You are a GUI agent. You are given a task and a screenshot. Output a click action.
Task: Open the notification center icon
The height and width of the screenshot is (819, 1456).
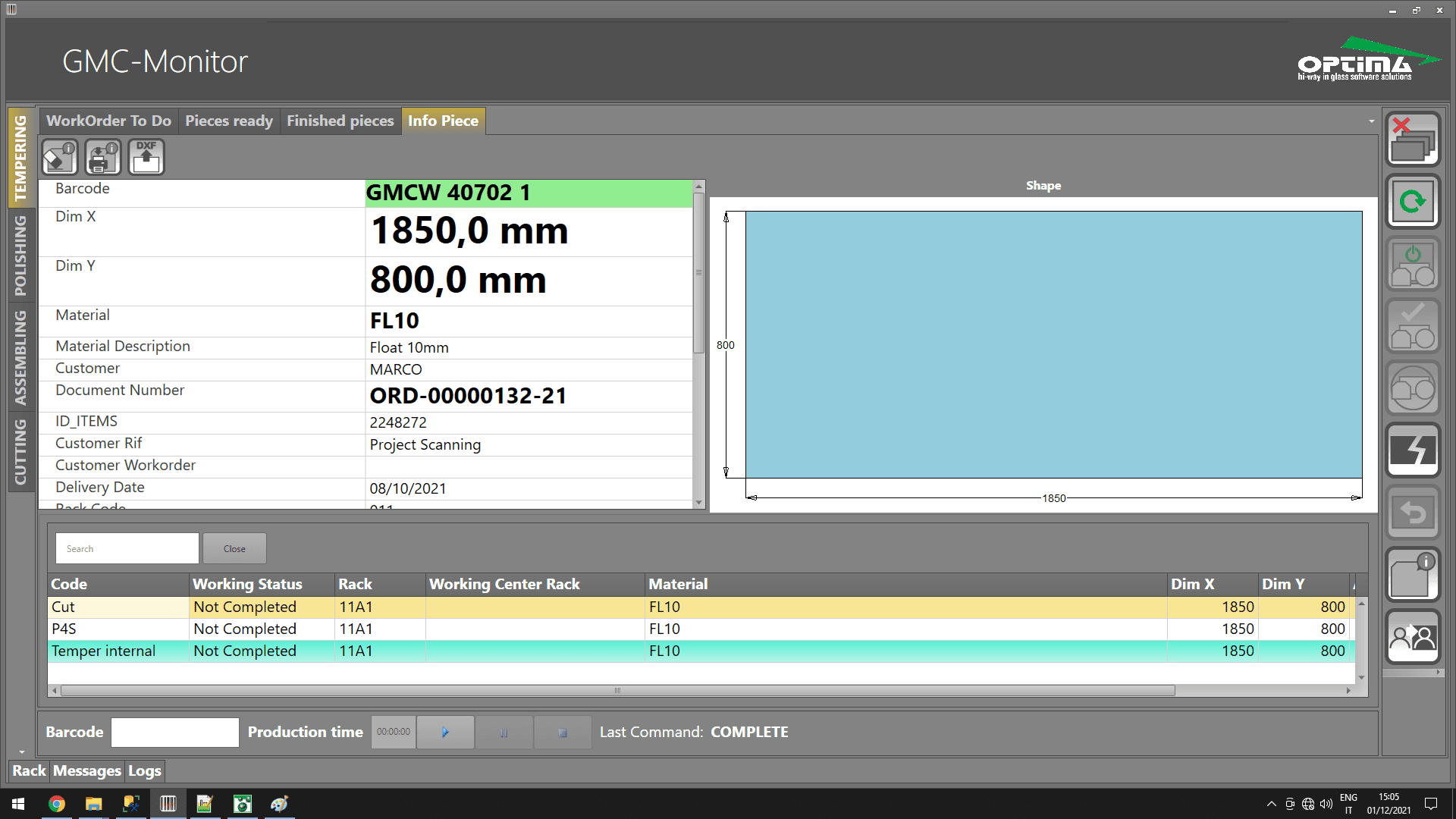[1431, 804]
